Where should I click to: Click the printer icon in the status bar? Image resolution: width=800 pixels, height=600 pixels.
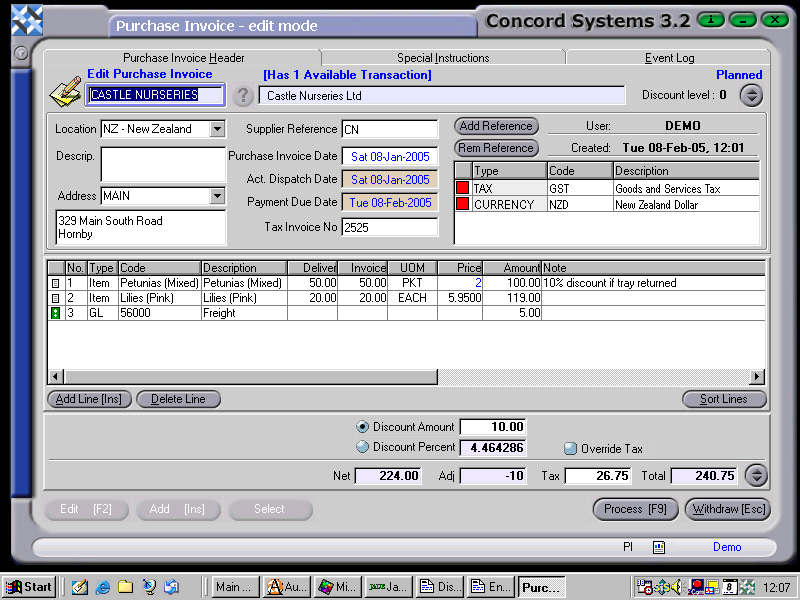(658, 546)
